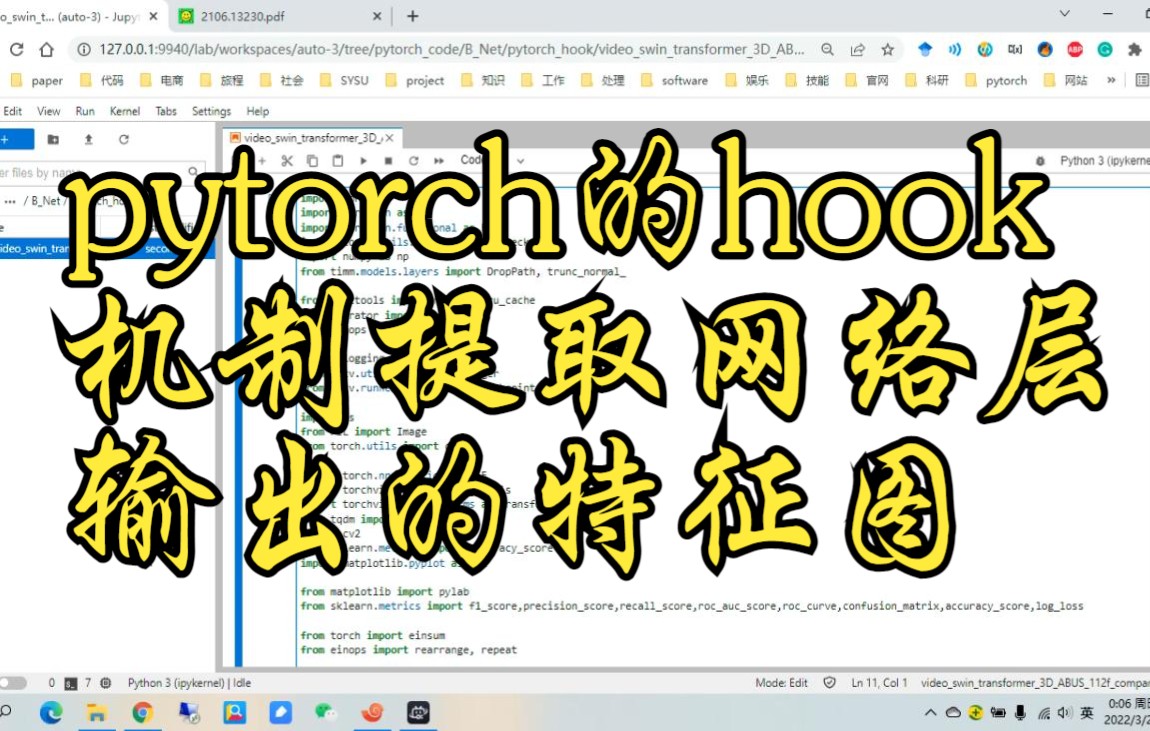This screenshot has width=1150, height=731.
Task: Expand the tab search chevron in Chrome
Action: [1064, 13]
